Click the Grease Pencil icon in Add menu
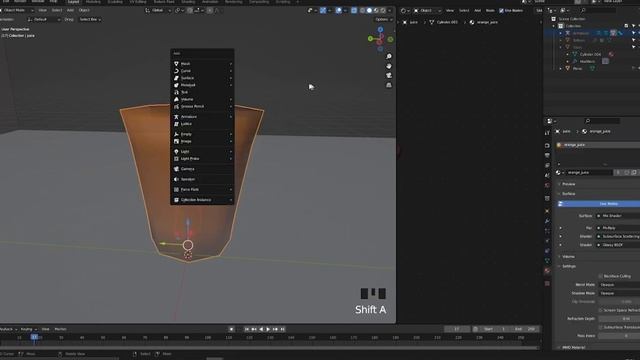 click(x=176, y=107)
